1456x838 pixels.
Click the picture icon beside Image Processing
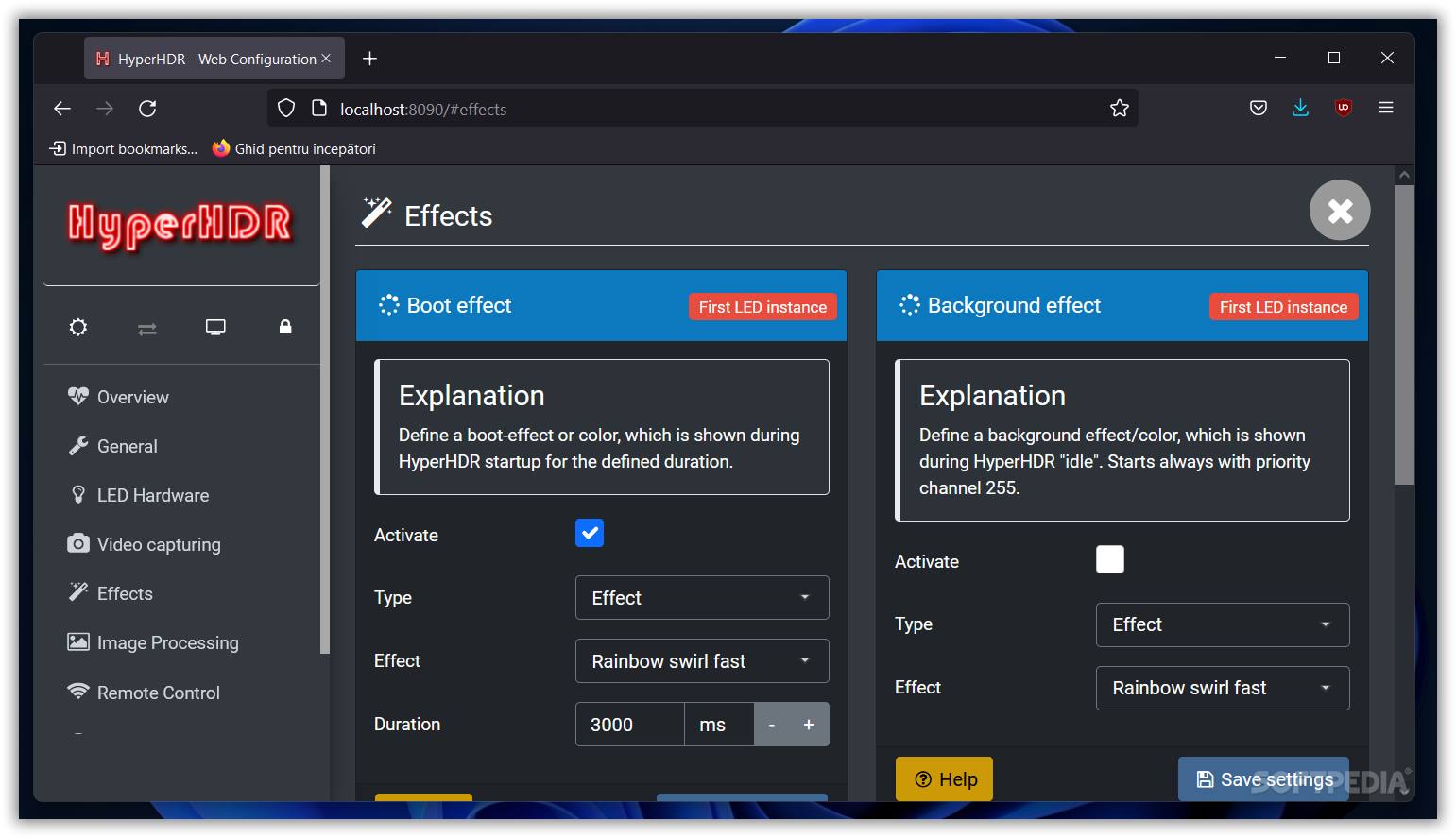tap(78, 642)
